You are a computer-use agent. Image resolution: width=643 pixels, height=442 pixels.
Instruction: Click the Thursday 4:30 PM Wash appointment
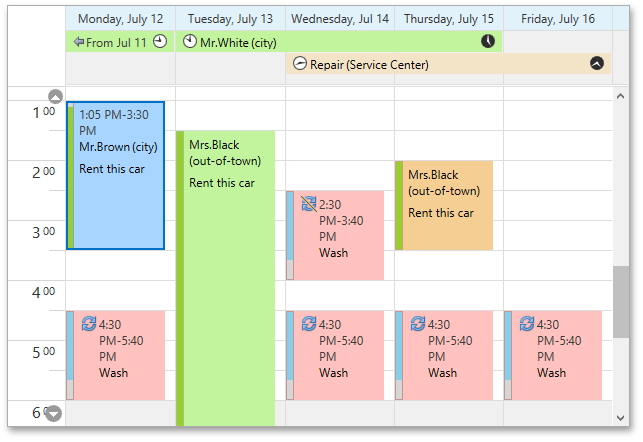[444, 355]
